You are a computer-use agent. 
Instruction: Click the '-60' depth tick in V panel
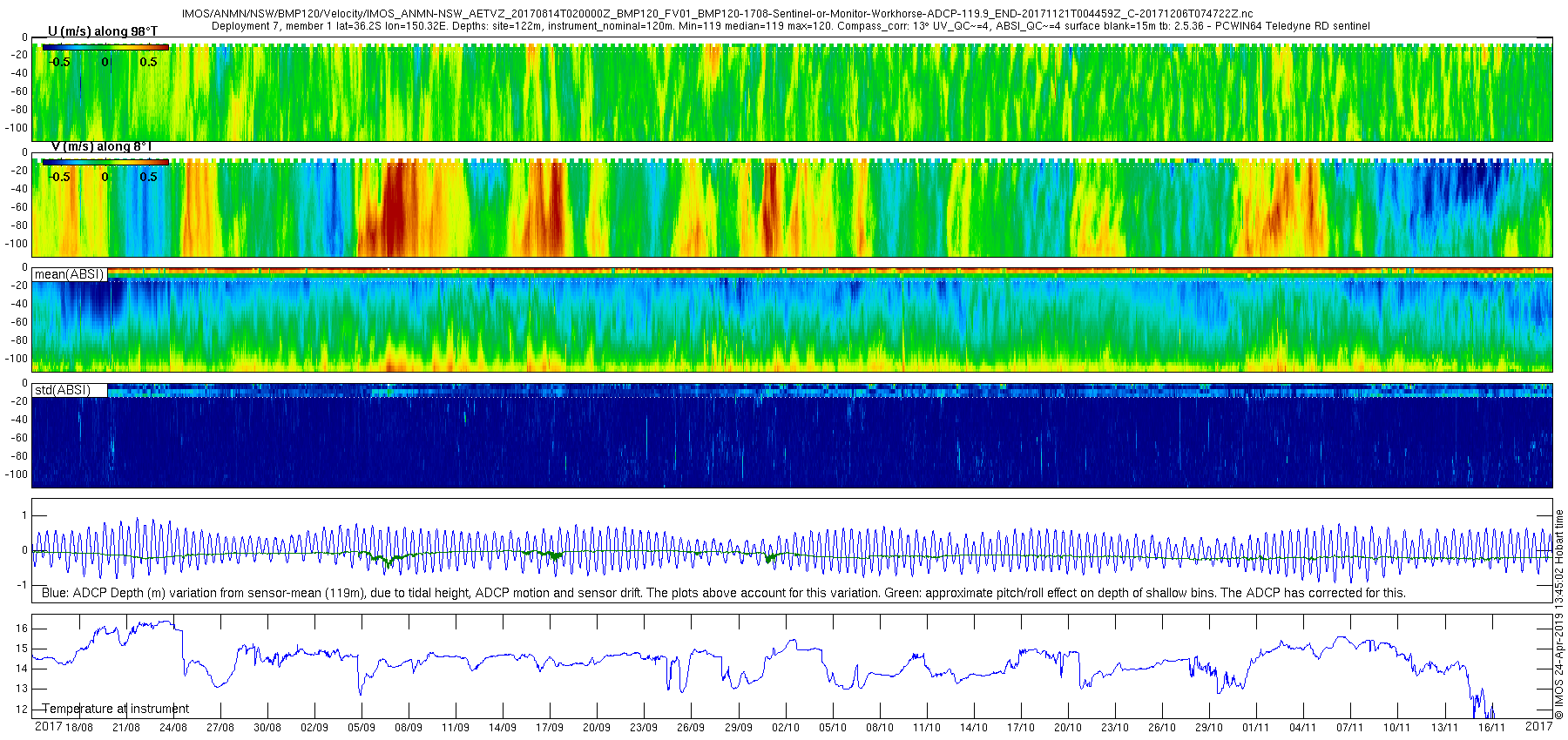pos(19,207)
